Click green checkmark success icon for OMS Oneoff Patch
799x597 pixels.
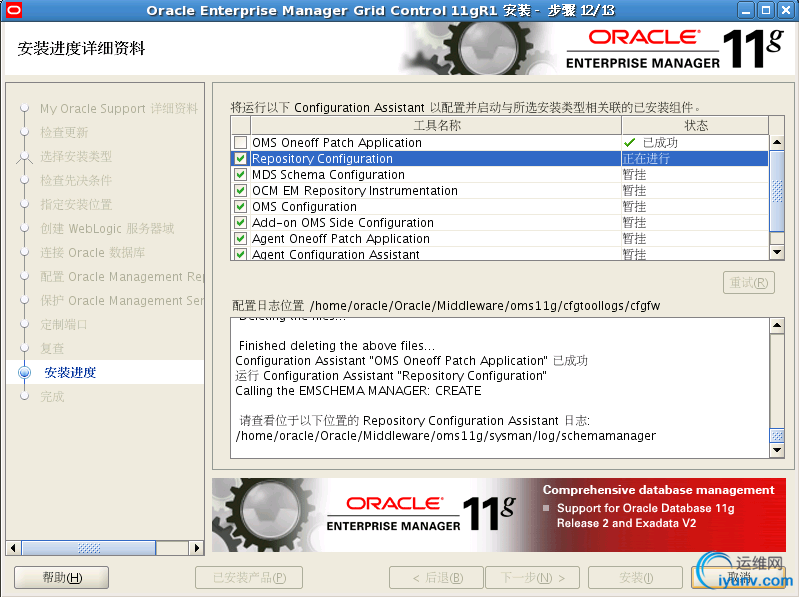click(630, 143)
